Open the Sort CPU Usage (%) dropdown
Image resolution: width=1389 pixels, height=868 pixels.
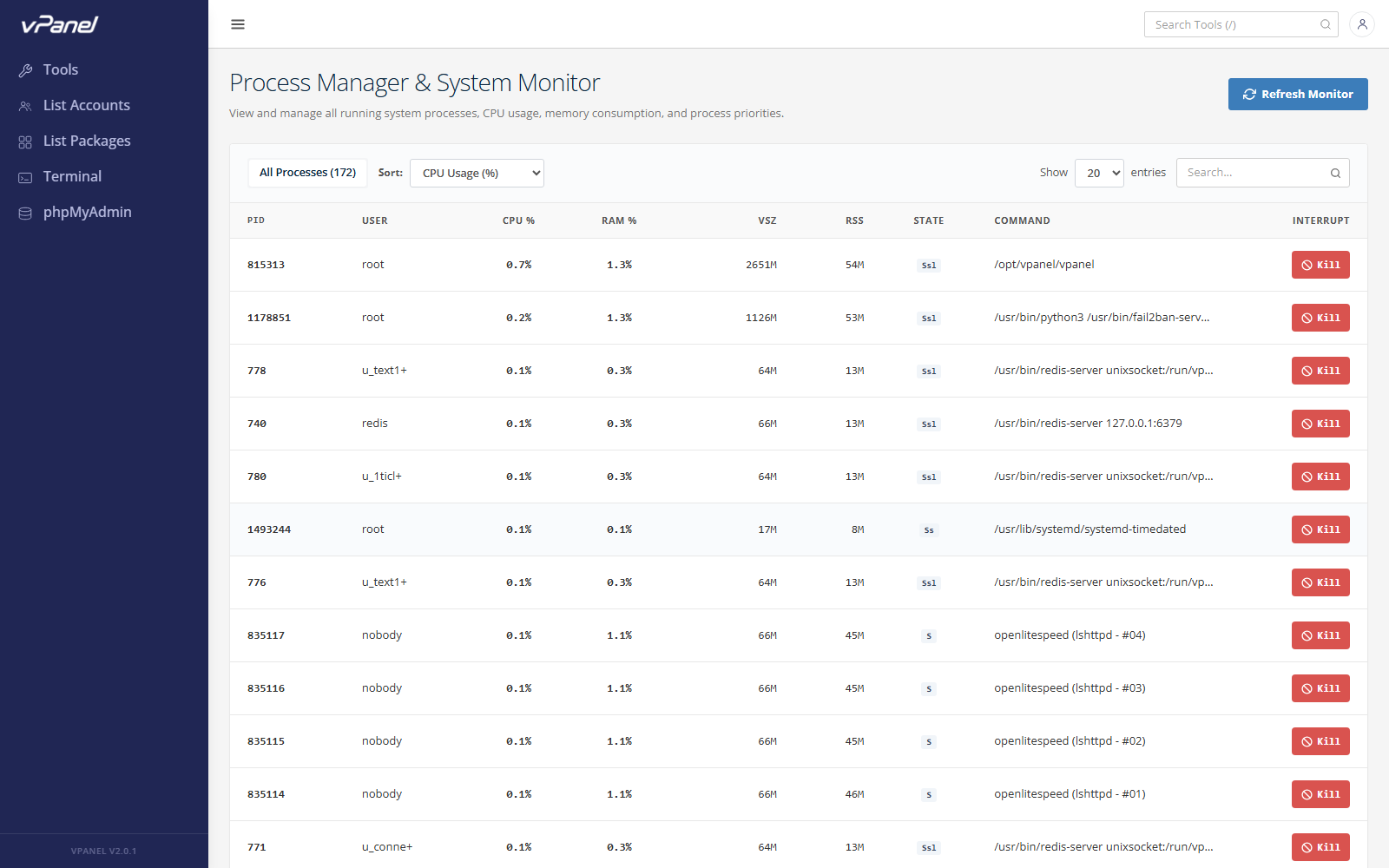(x=477, y=173)
